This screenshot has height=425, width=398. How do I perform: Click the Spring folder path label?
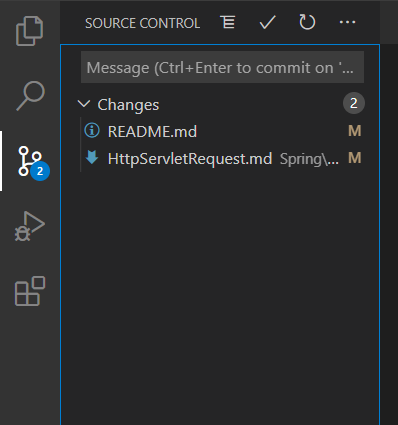[x=309, y=159]
